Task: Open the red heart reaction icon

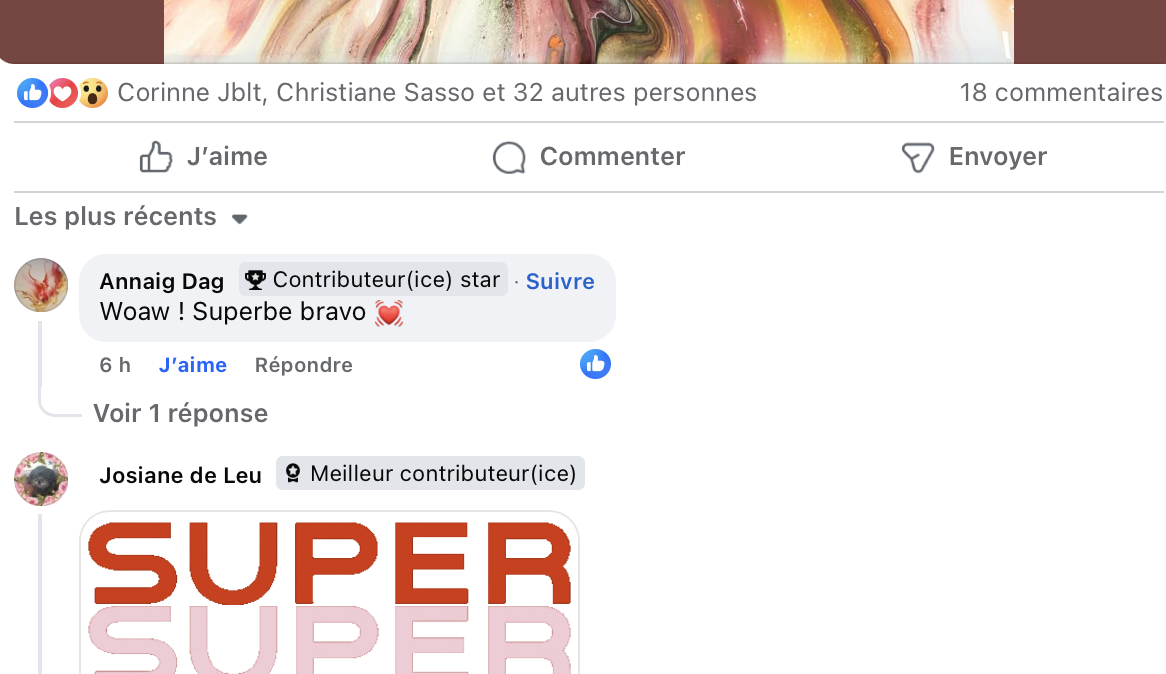Action: tap(62, 93)
